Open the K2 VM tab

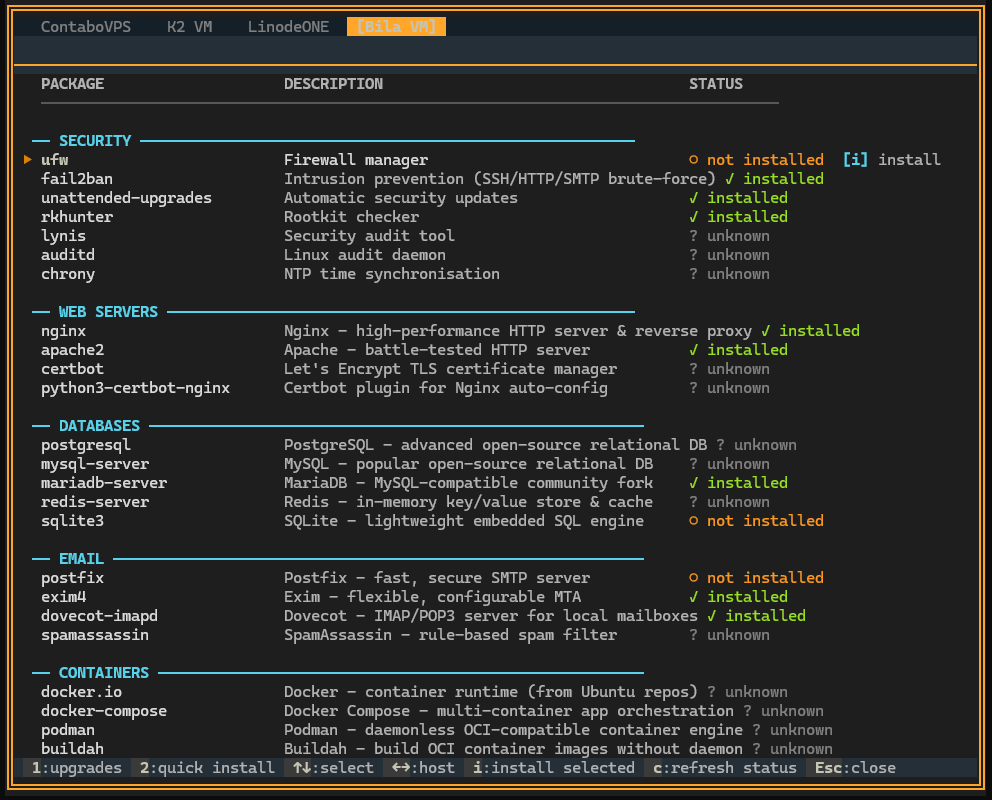tap(189, 26)
